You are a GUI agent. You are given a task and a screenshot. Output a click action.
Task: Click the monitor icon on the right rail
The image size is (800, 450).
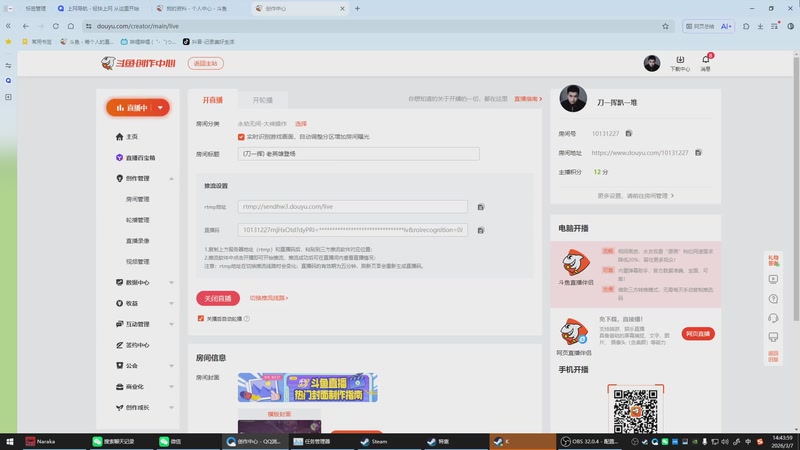773,337
